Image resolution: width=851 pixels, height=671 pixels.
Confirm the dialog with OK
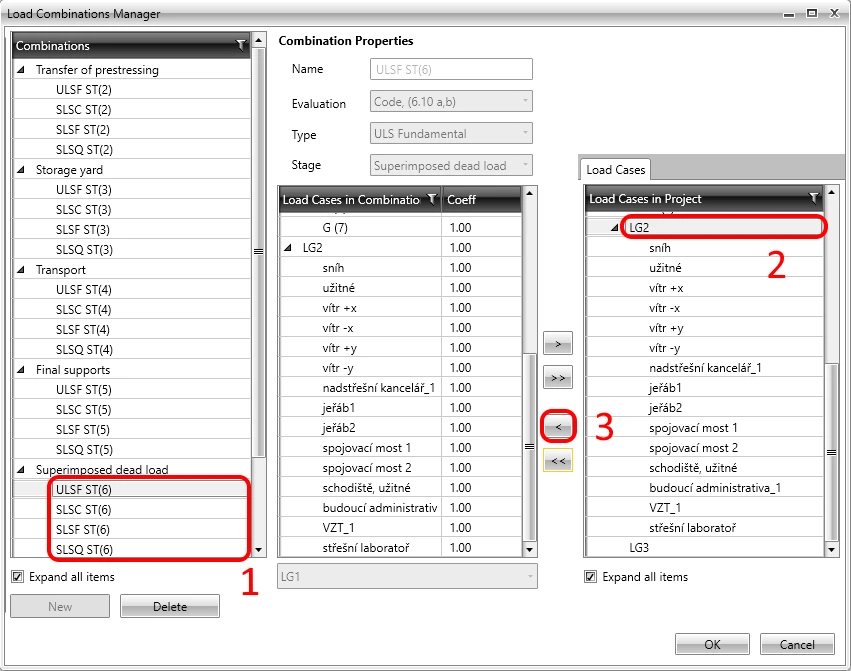(x=712, y=644)
